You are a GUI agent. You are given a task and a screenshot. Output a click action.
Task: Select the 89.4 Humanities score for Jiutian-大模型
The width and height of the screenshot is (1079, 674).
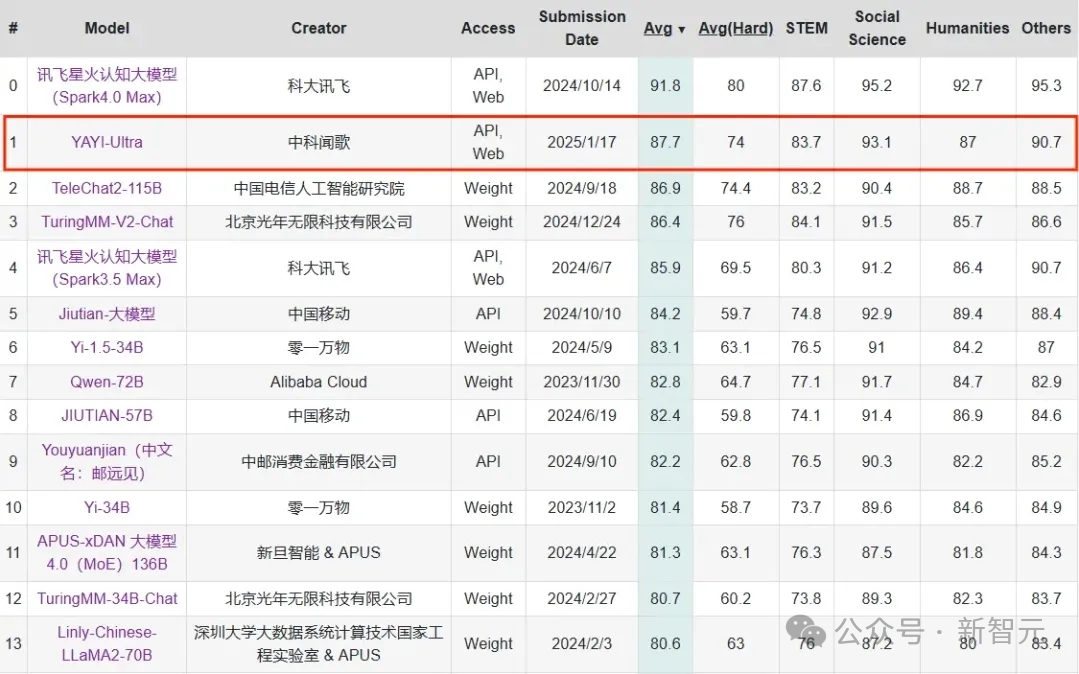[x=968, y=314]
